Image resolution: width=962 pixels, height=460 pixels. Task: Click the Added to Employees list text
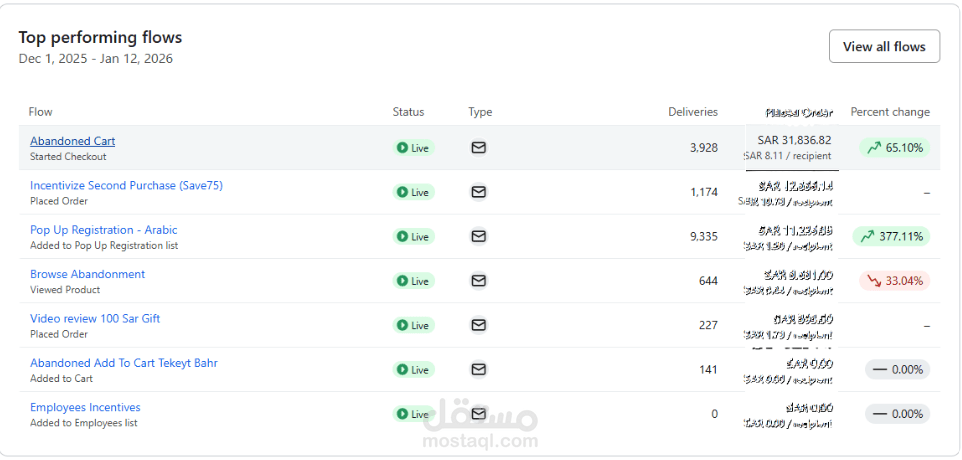[83, 423]
